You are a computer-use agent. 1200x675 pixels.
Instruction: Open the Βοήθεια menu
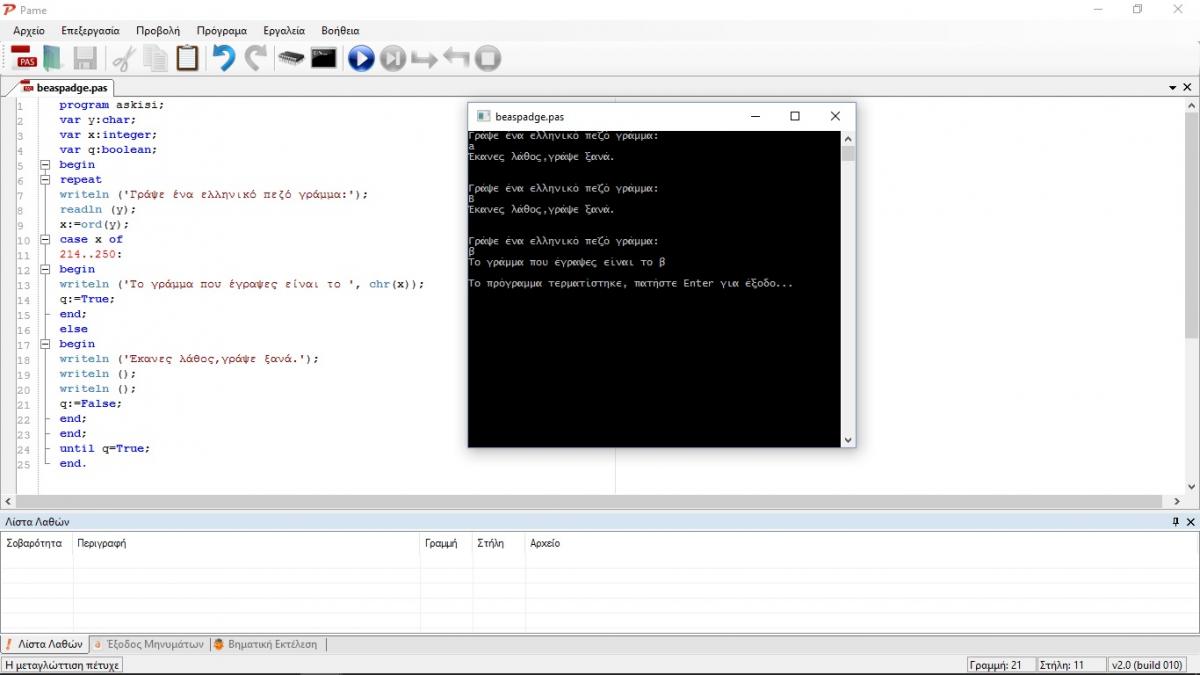[340, 31]
